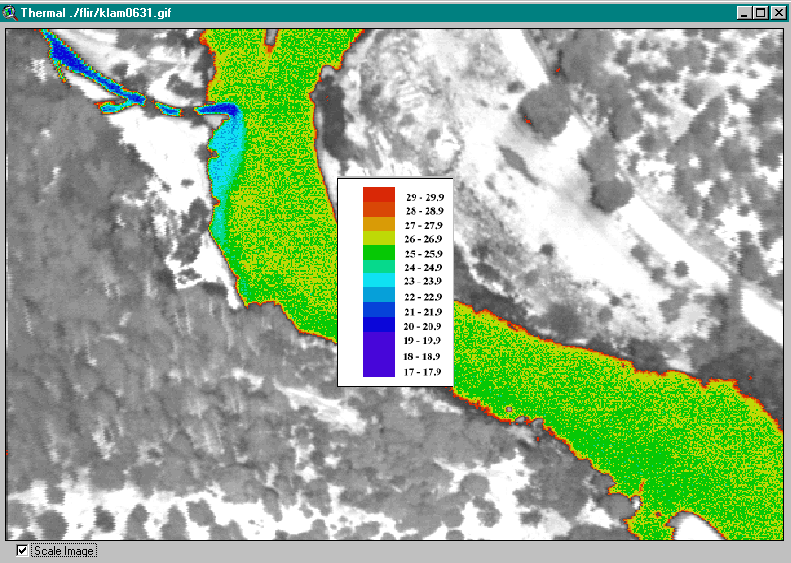Click the 28 - 28.9 legend label
The image size is (791, 563).
[425, 211]
